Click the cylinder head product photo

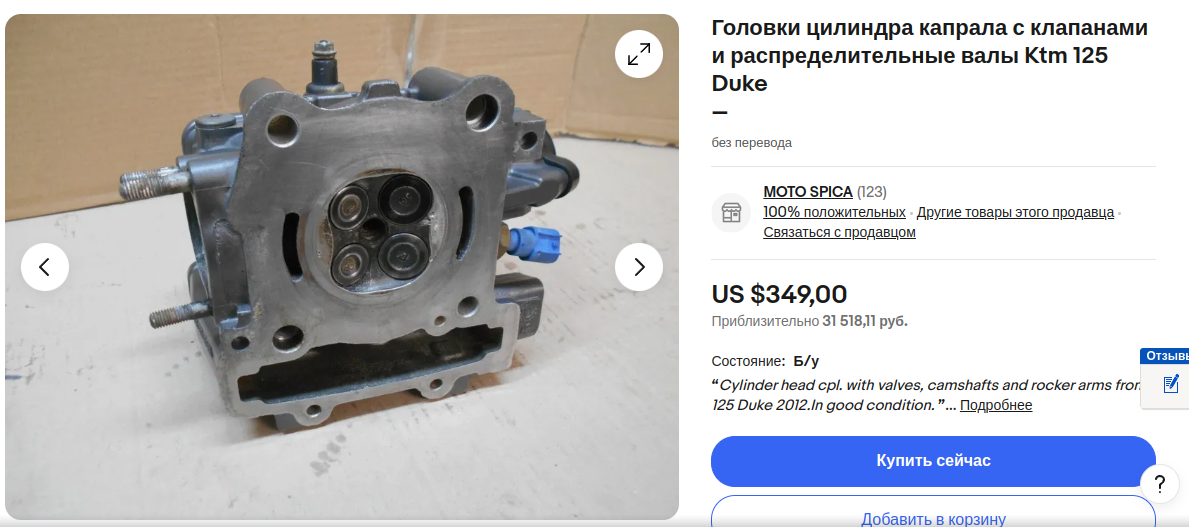click(342, 267)
